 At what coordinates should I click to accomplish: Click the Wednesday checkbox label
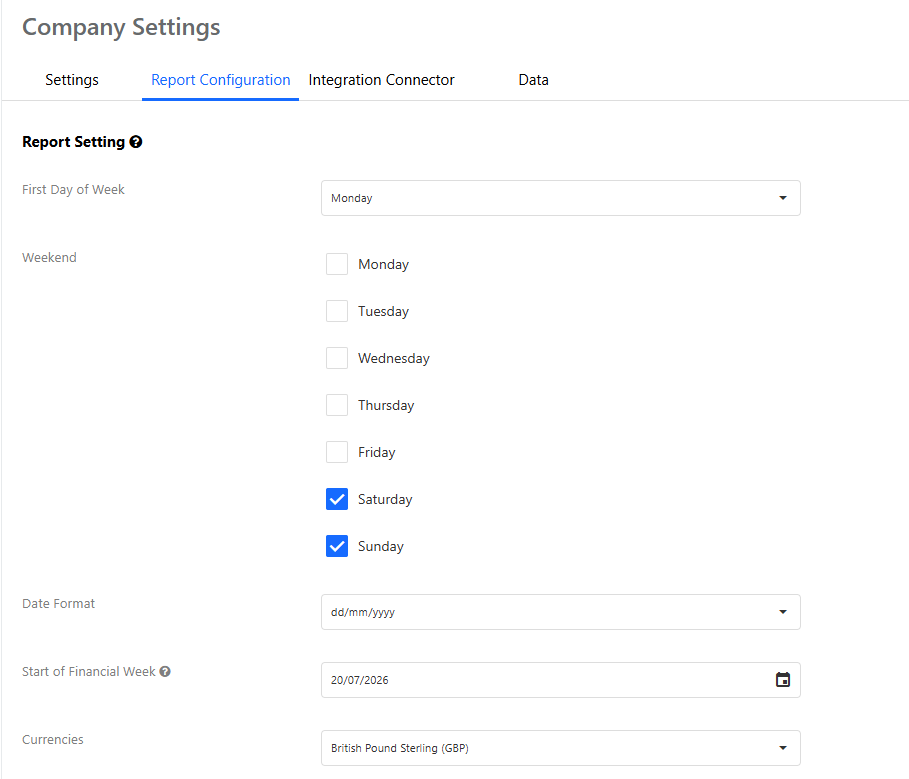tap(394, 359)
